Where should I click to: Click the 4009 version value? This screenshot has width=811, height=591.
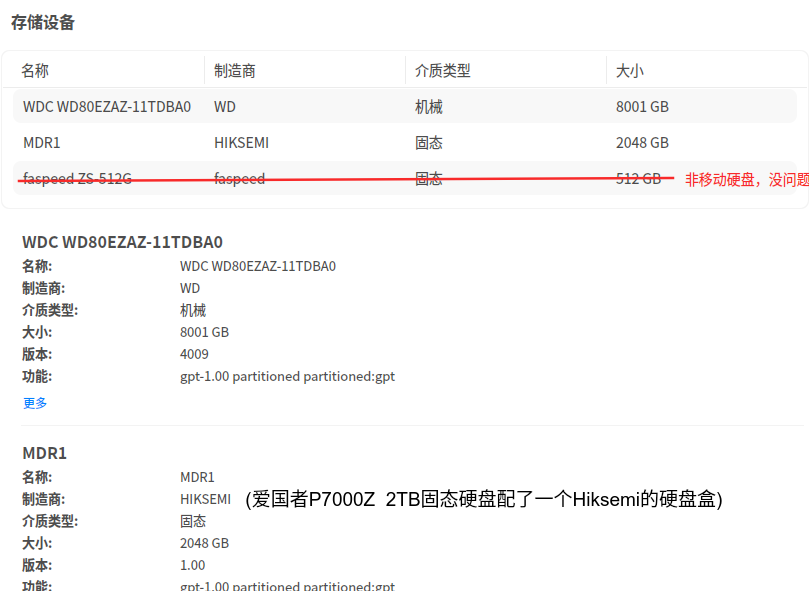[194, 354]
